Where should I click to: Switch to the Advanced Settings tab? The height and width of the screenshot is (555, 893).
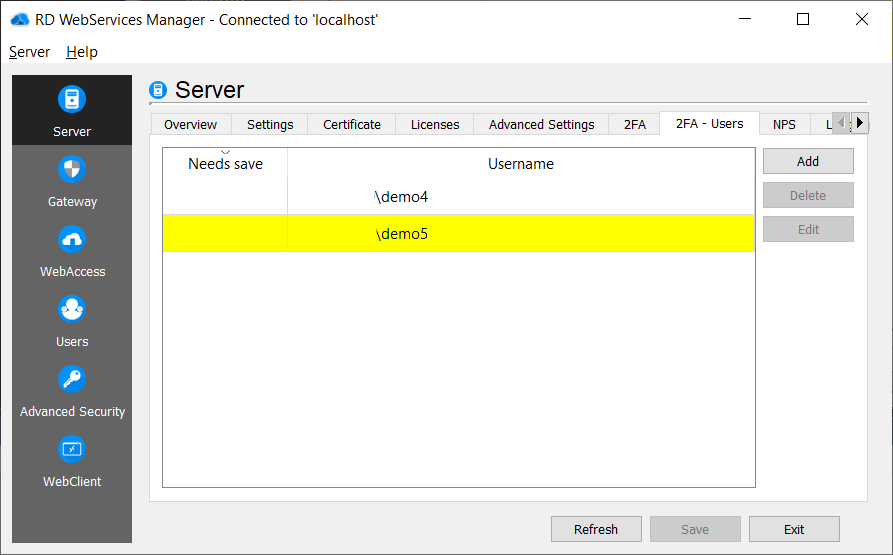(x=542, y=124)
